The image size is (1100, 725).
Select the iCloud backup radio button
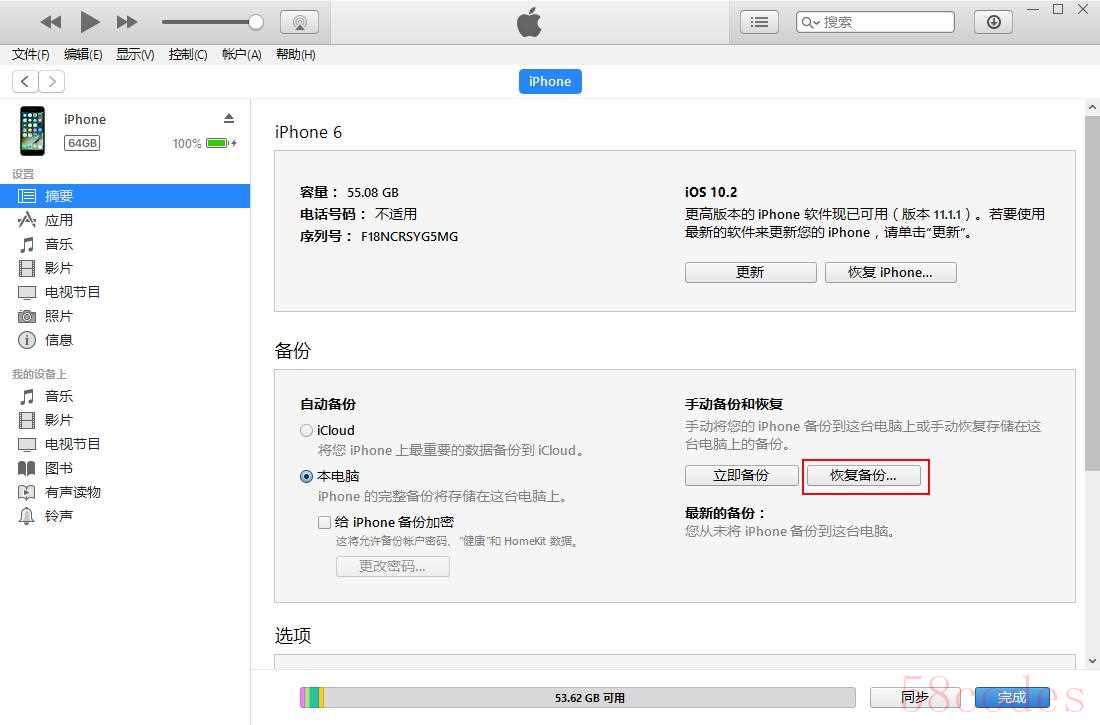tap(306, 430)
